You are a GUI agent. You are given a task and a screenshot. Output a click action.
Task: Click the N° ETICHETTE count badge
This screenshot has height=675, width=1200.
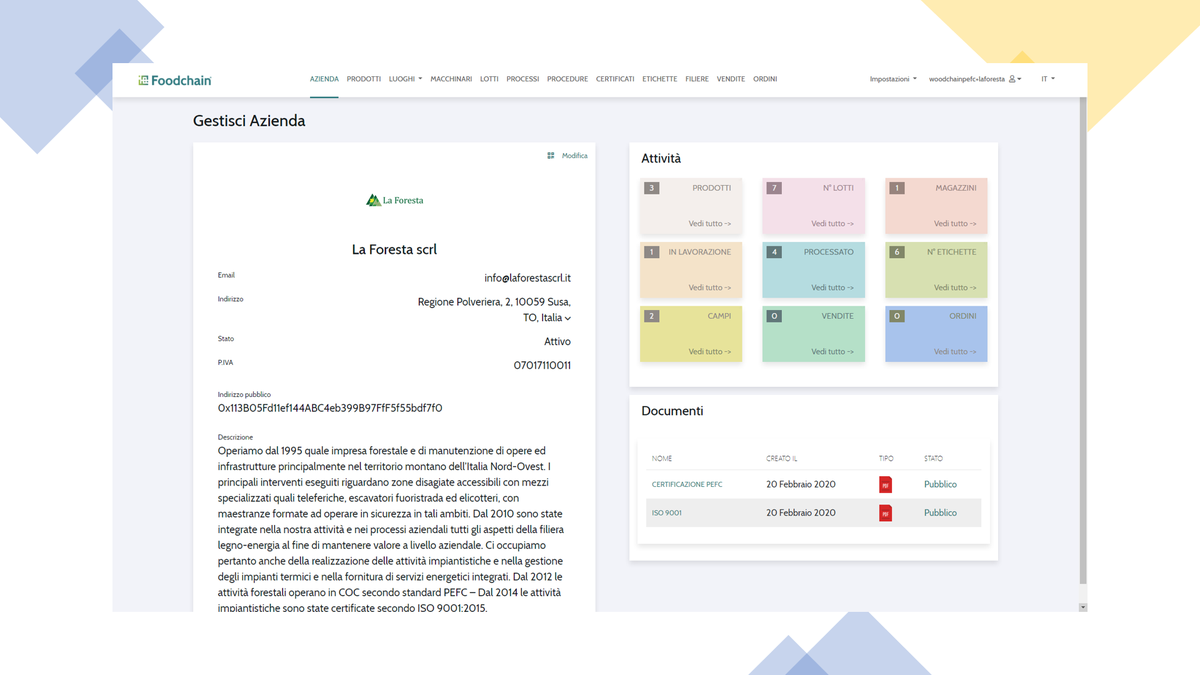coord(897,252)
